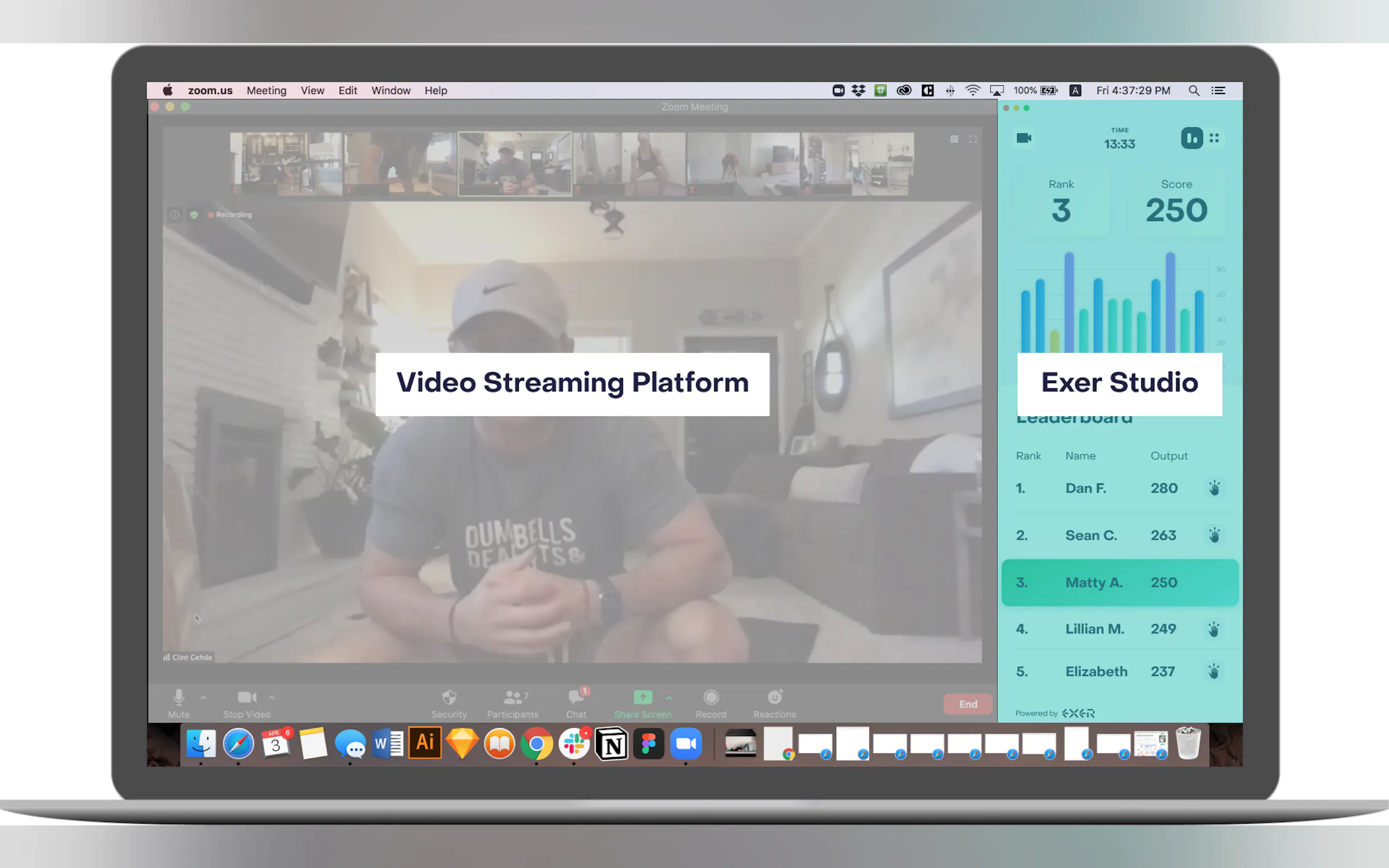Mute the microphone in Zoom
Viewport: 1389px width, 868px height.
(179, 704)
